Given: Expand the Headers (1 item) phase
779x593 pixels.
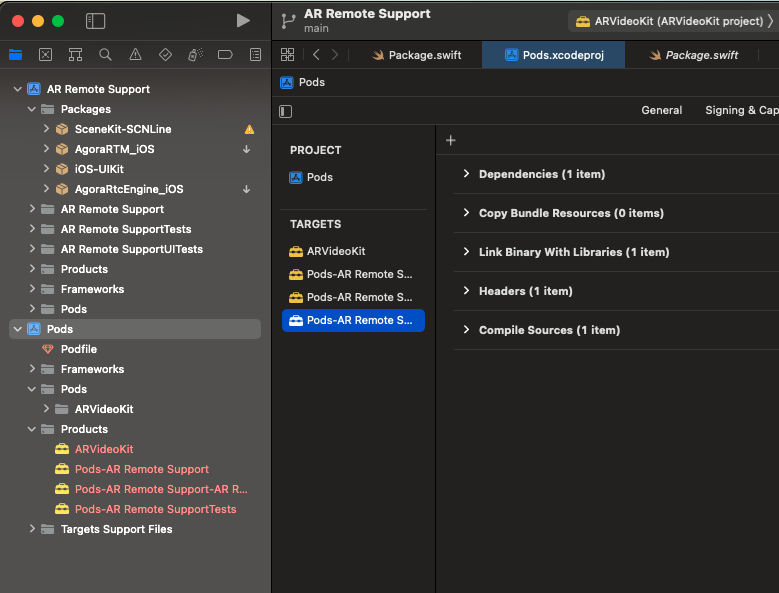Looking at the screenshot, I should point(466,291).
